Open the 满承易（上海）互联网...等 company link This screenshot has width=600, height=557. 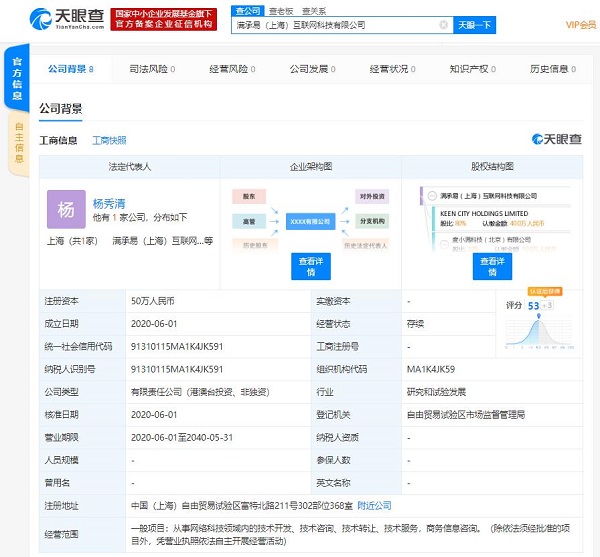(163, 241)
